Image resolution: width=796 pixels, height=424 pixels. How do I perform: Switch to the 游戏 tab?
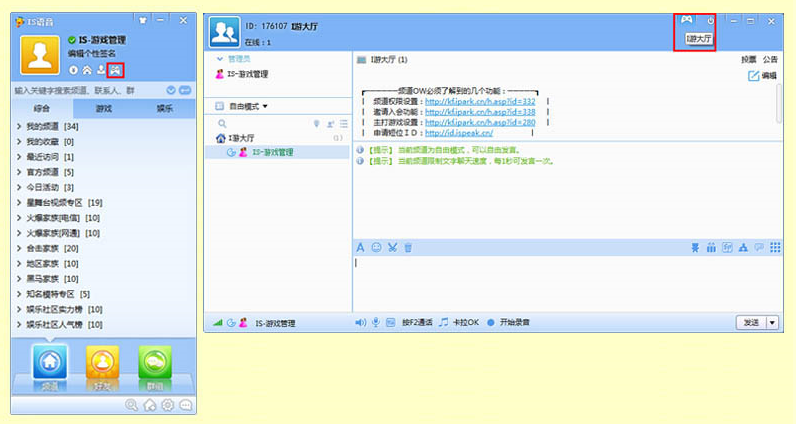click(x=103, y=109)
